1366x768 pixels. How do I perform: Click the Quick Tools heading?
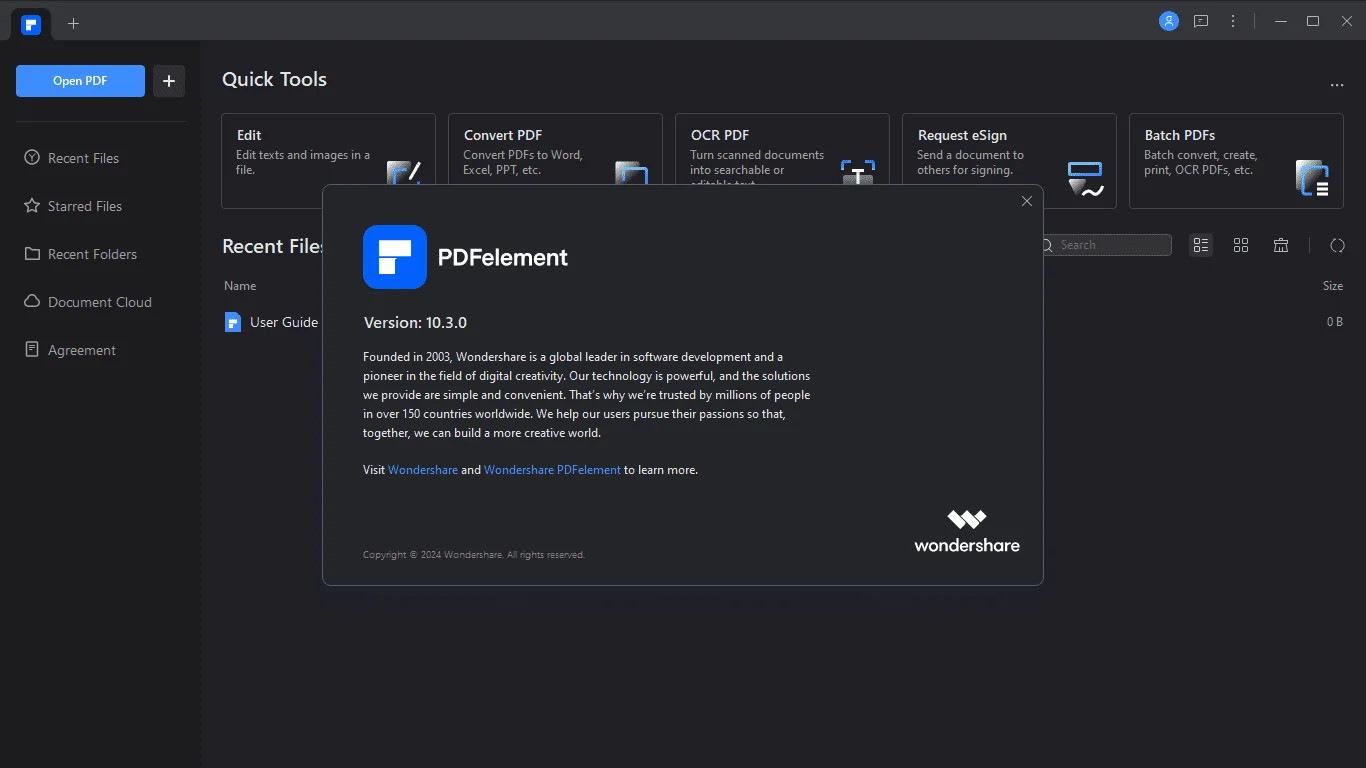click(x=274, y=79)
